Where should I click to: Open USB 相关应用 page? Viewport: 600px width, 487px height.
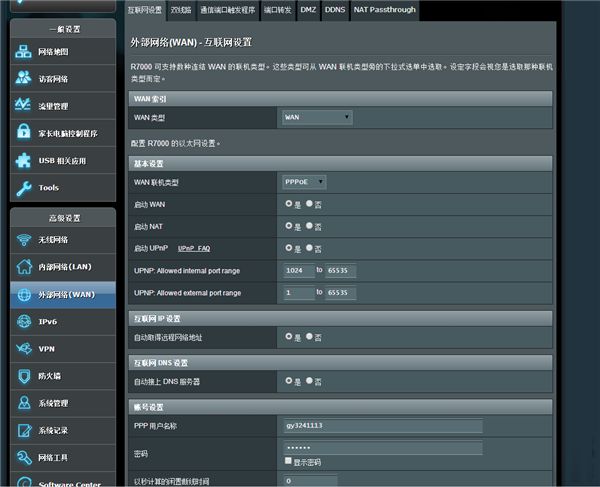(62, 160)
